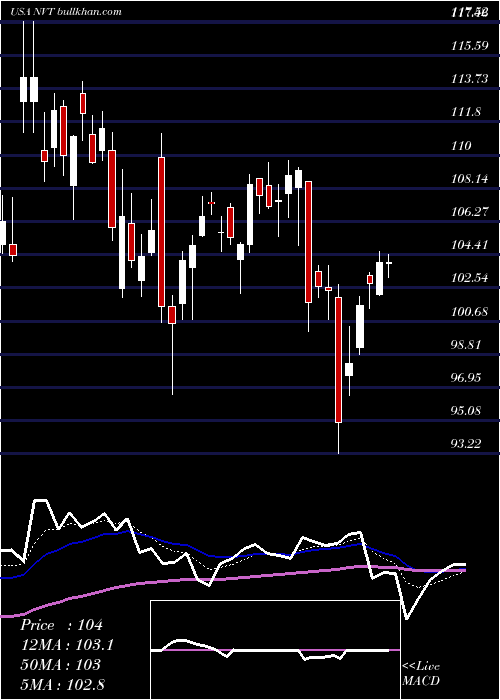500x700 pixels.
Task: Click the 95.08 price axis label
Action: 467,411
